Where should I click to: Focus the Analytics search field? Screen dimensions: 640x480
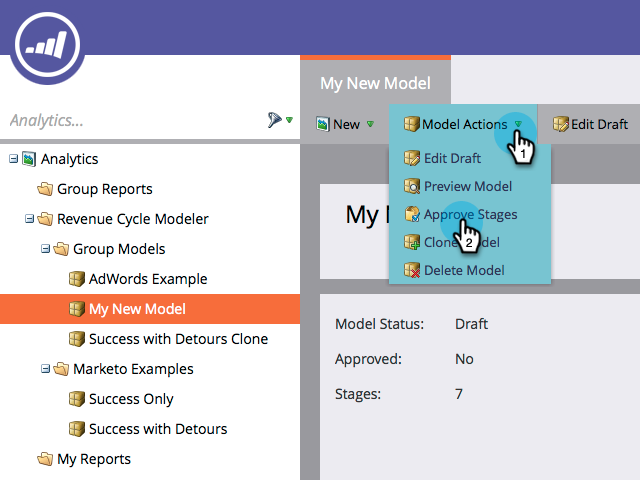click(133, 120)
